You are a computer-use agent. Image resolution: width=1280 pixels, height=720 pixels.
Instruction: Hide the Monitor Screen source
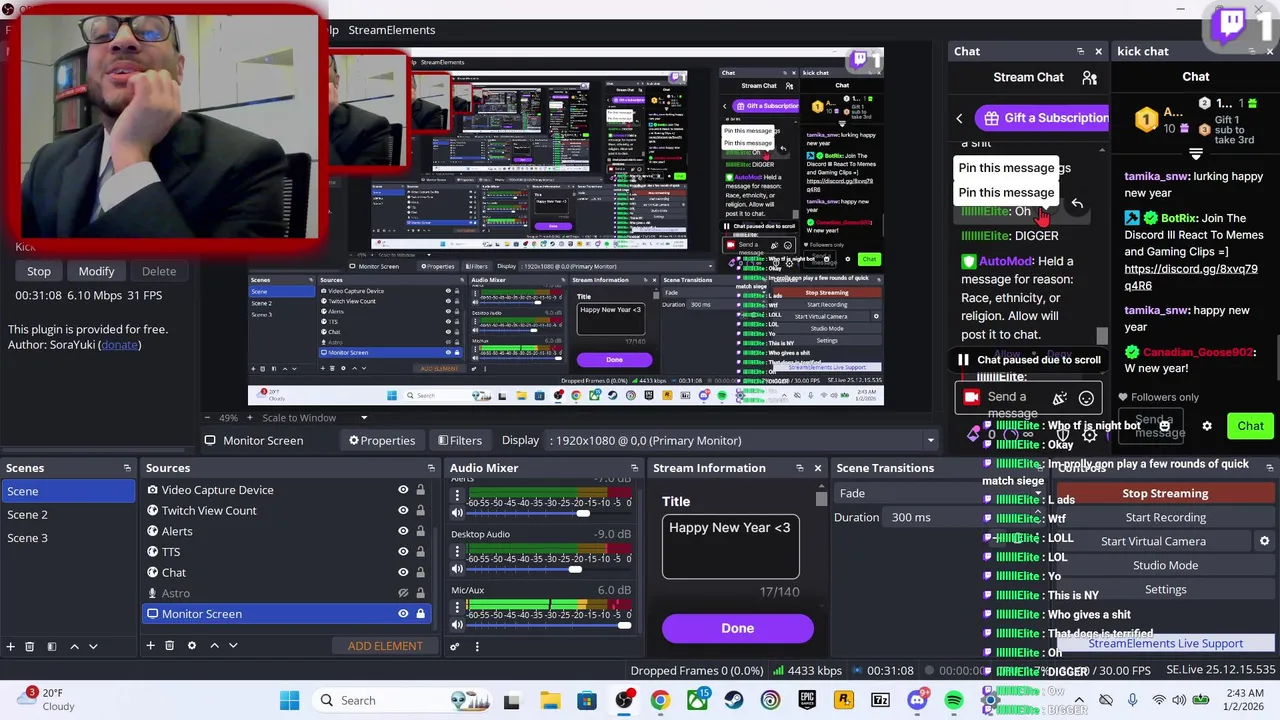(x=403, y=614)
